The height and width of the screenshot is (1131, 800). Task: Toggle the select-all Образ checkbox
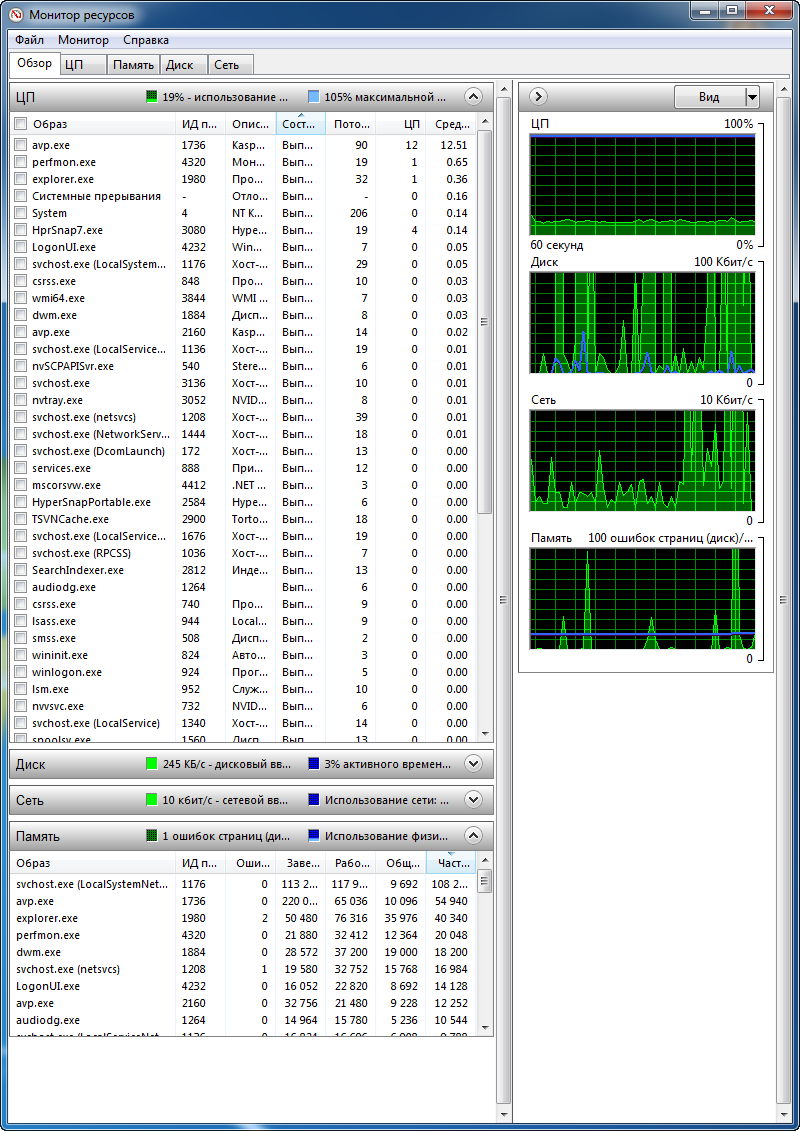(21, 124)
